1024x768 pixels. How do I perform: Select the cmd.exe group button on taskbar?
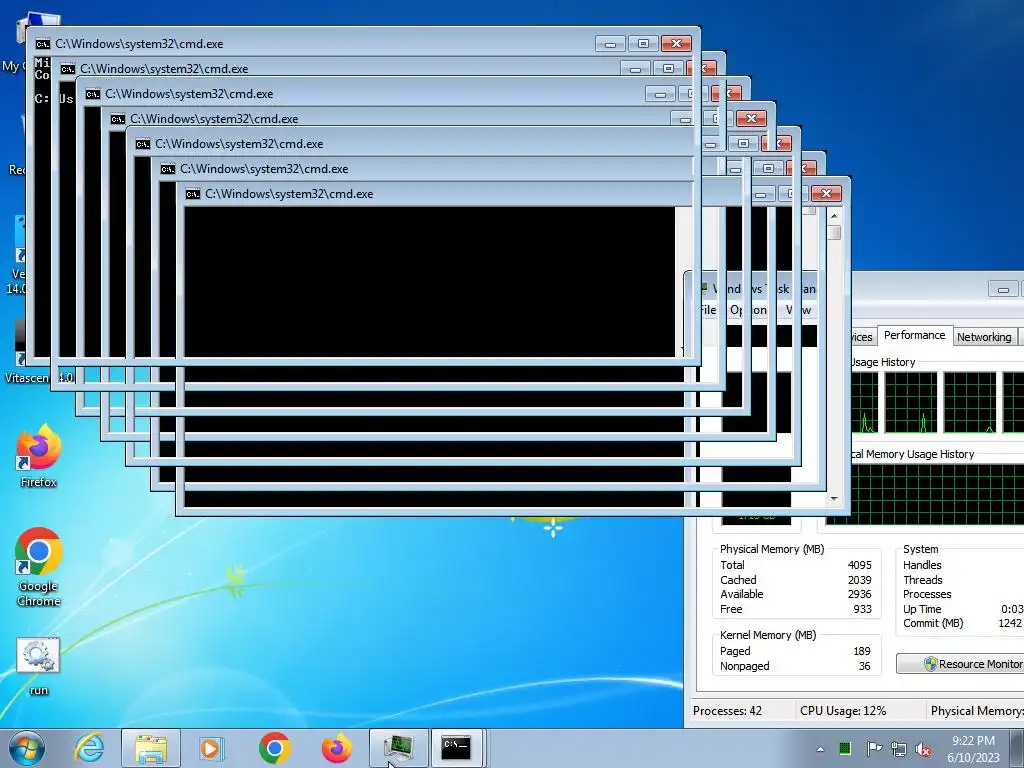(x=456, y=748)
